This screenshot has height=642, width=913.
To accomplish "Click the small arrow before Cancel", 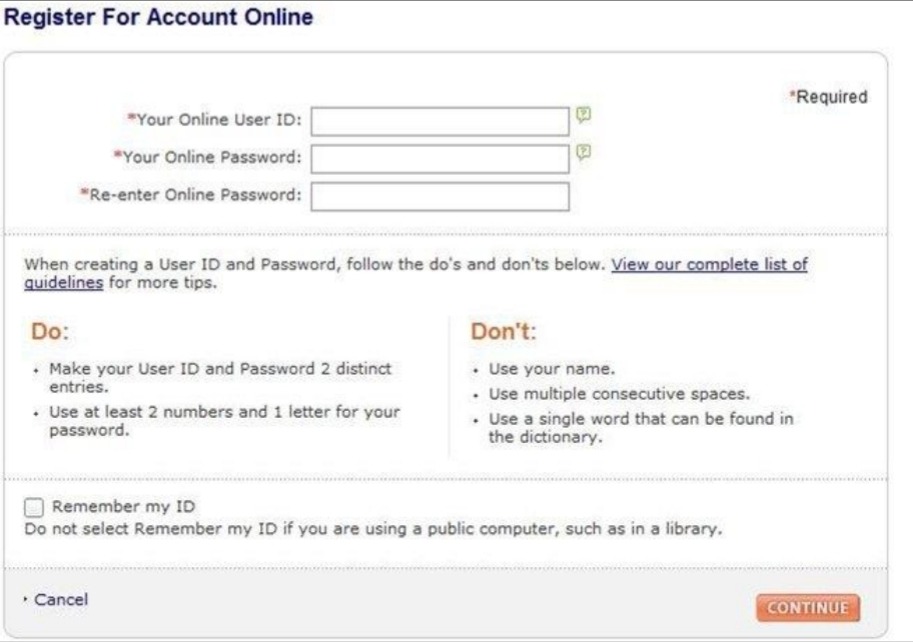I will [x=26, y=600].
